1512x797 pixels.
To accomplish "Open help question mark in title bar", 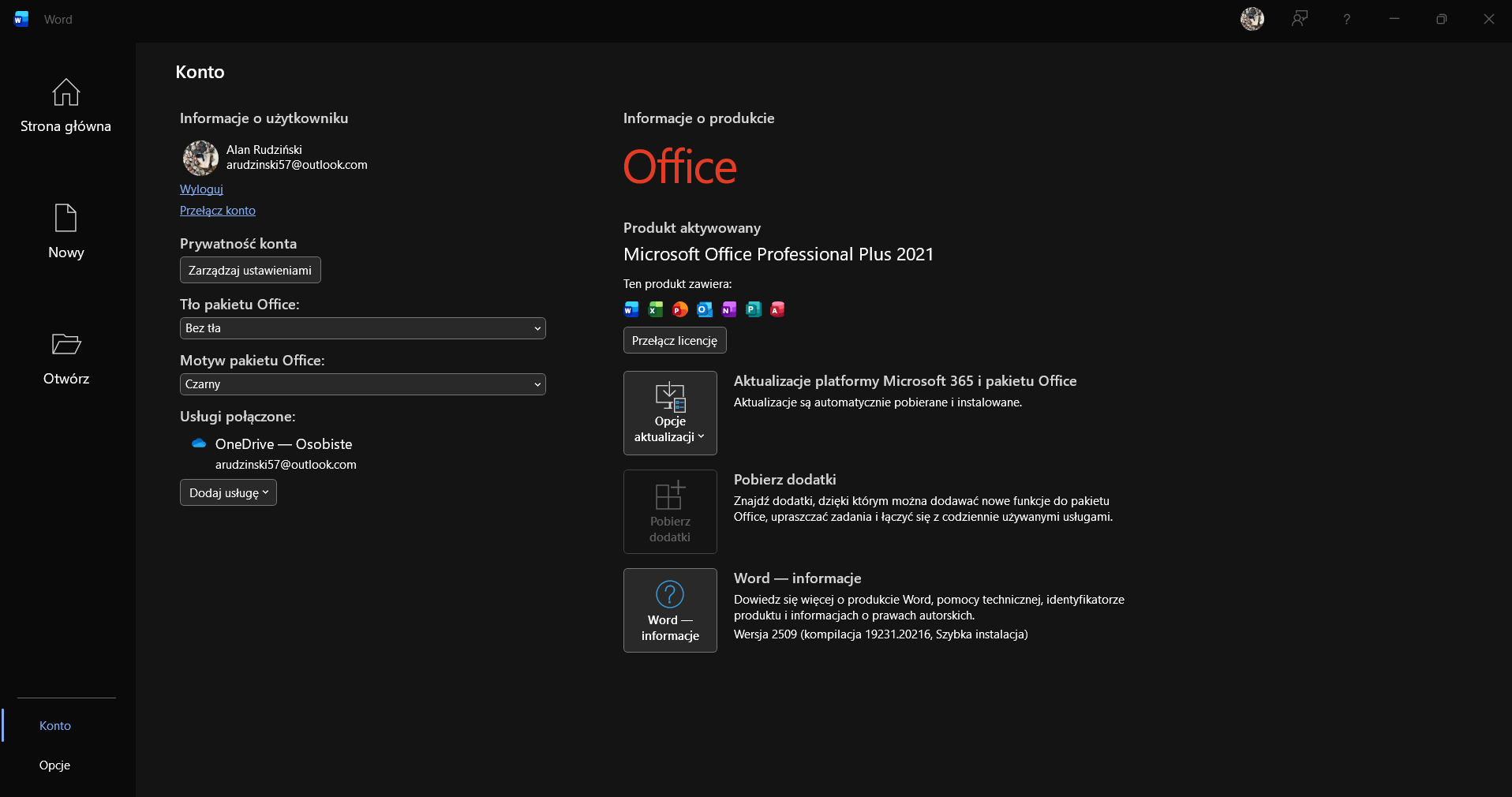I will coord(1347,19).
